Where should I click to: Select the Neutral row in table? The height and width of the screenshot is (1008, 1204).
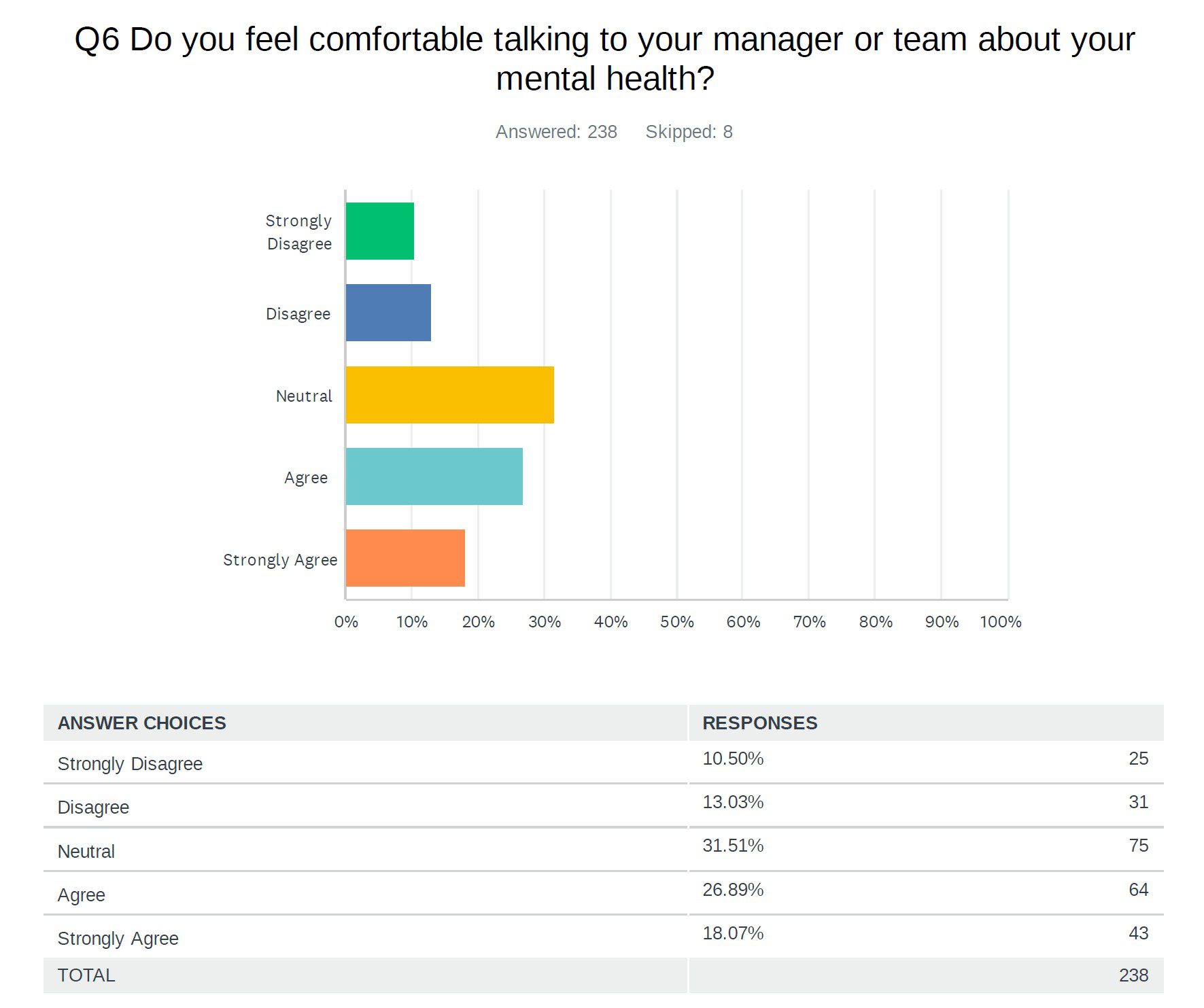pos(86,852)
